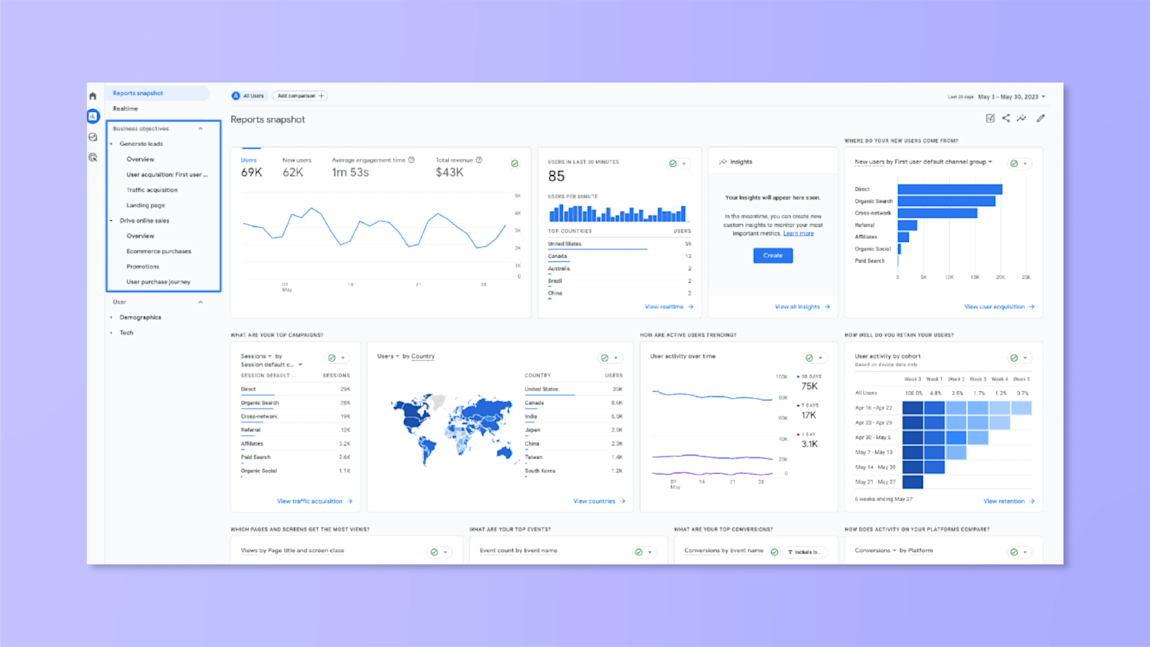Open Reports snapshot in navigation
The height and width of the screenshot is (647, 1150).
(x=157, y=93)
